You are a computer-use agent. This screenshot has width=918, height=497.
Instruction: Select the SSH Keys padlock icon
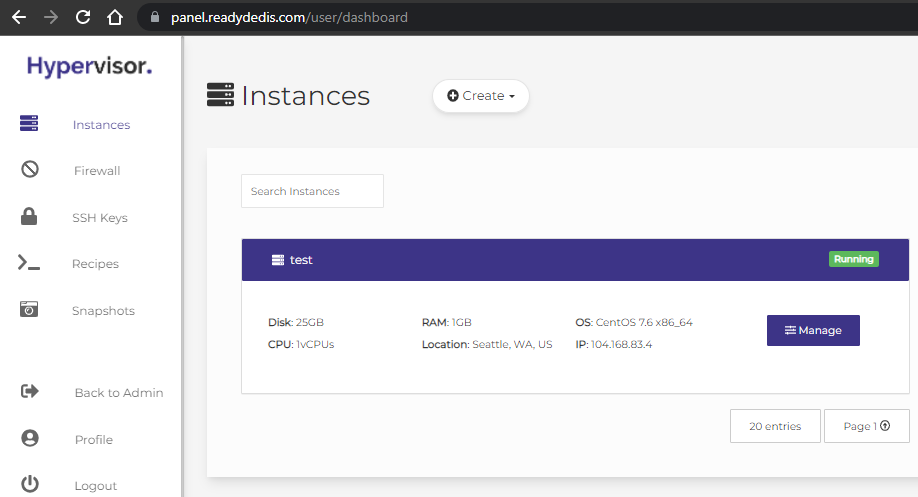pos(29,216)
